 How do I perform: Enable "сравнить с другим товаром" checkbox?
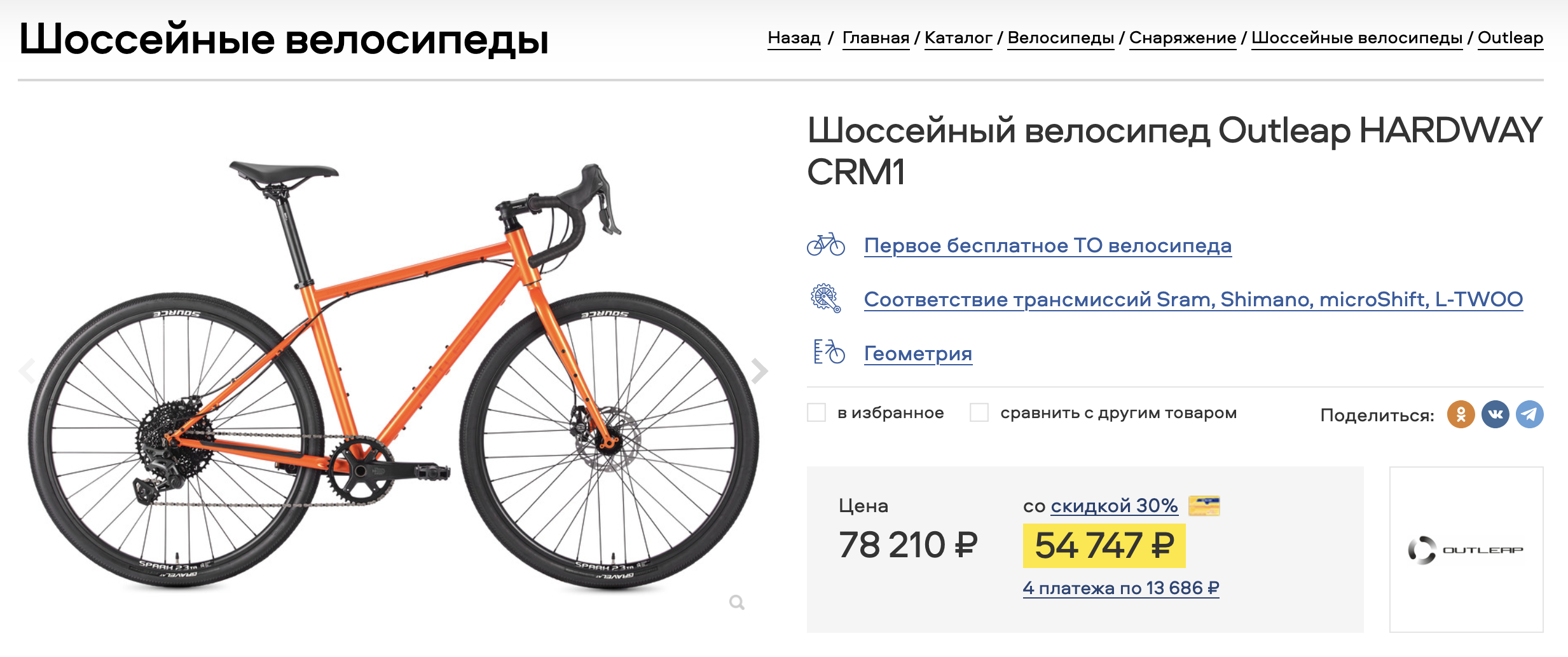pos(979,412)
